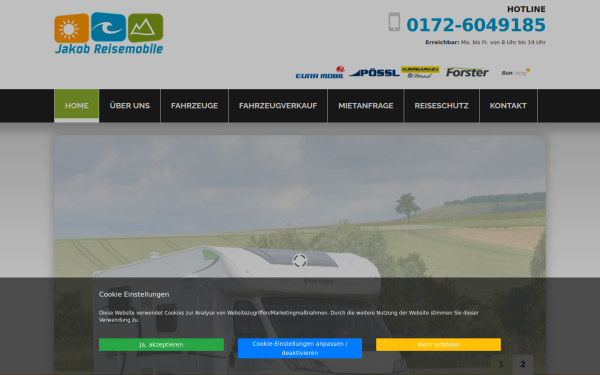
Task: Switch to slide 1 of slider
Action: pyautogui.click(x=501, y=364)
